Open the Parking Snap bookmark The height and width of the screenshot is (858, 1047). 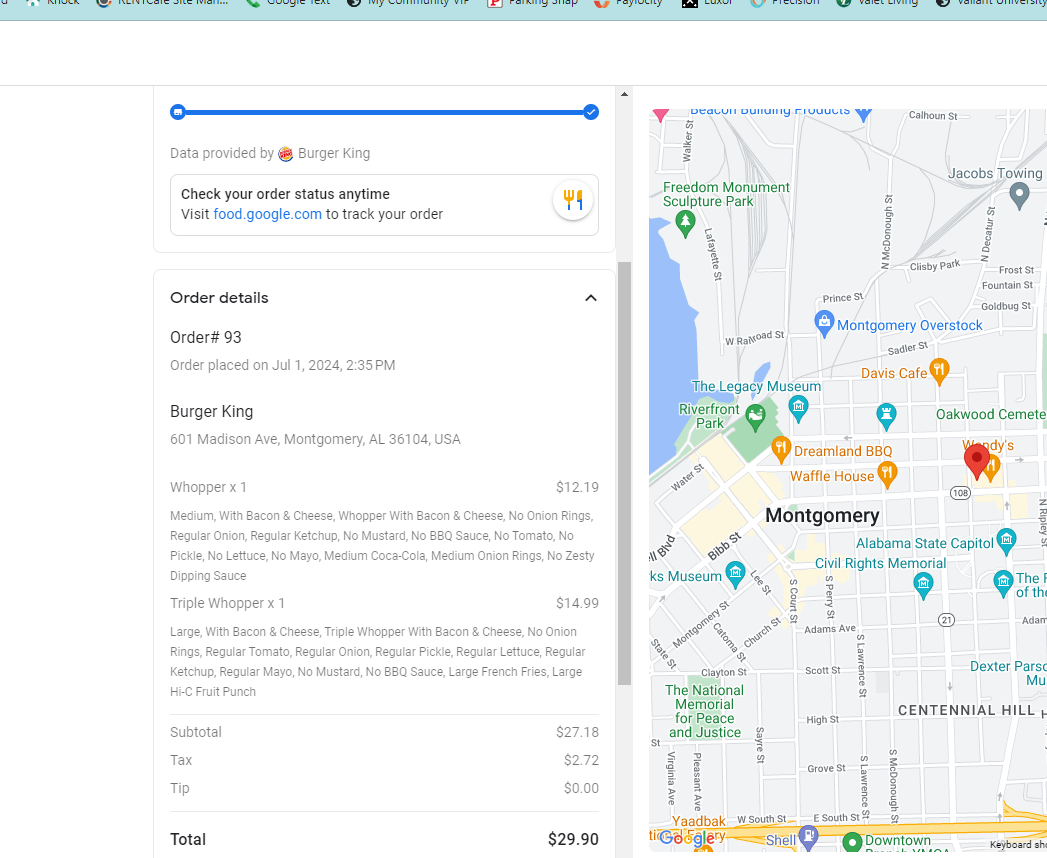tap(532, 3)
